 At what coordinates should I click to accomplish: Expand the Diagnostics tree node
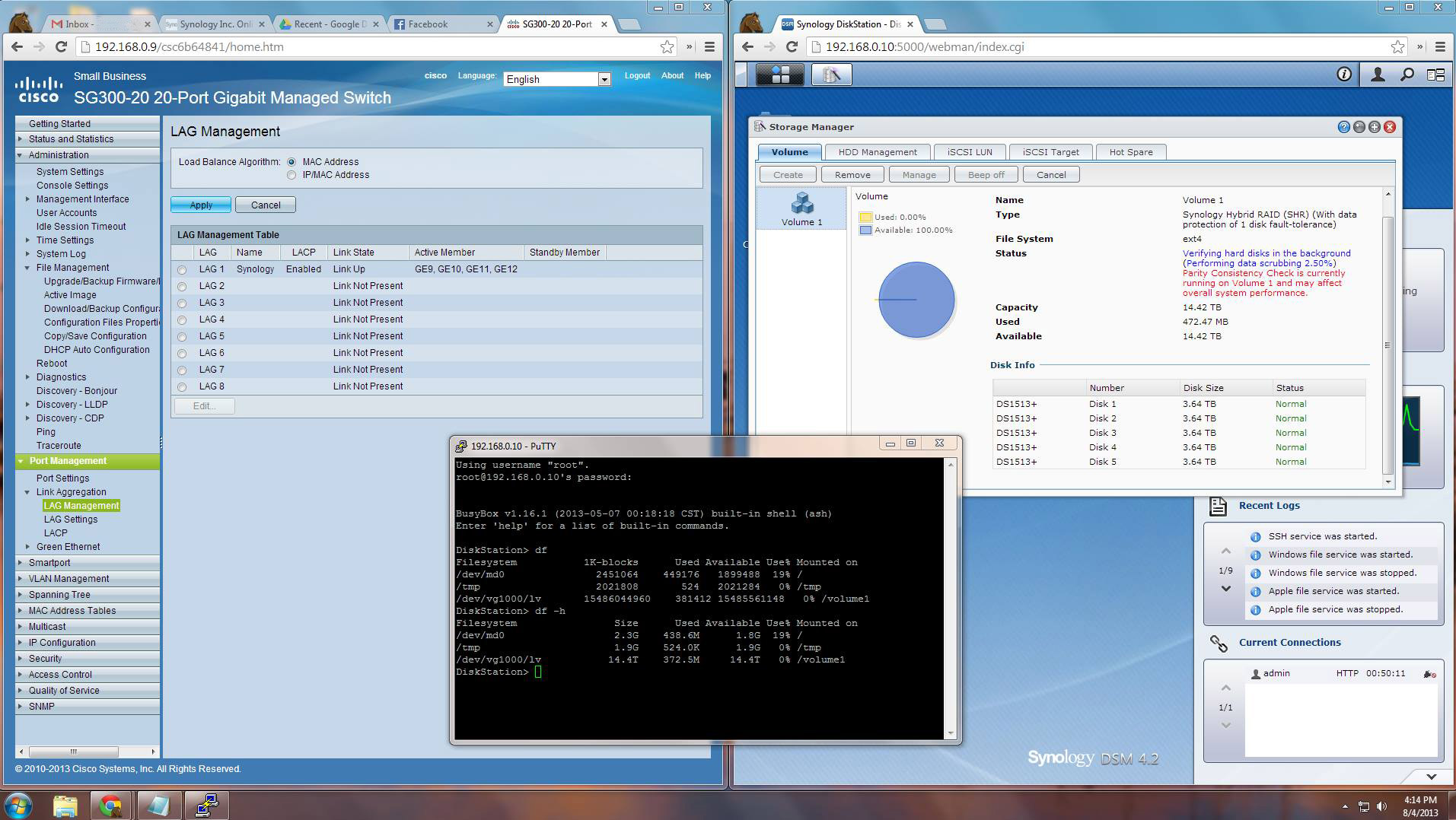tap(28, 377)
